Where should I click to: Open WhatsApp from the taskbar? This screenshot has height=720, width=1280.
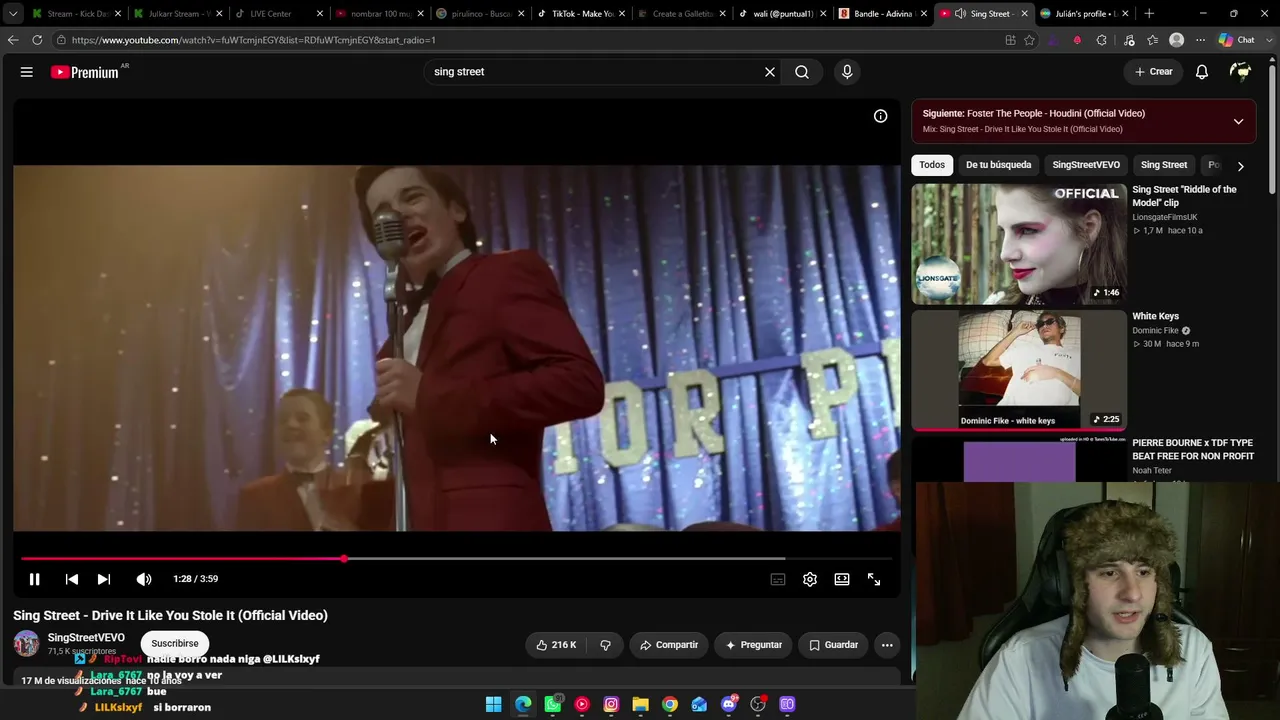pos(553,704)
